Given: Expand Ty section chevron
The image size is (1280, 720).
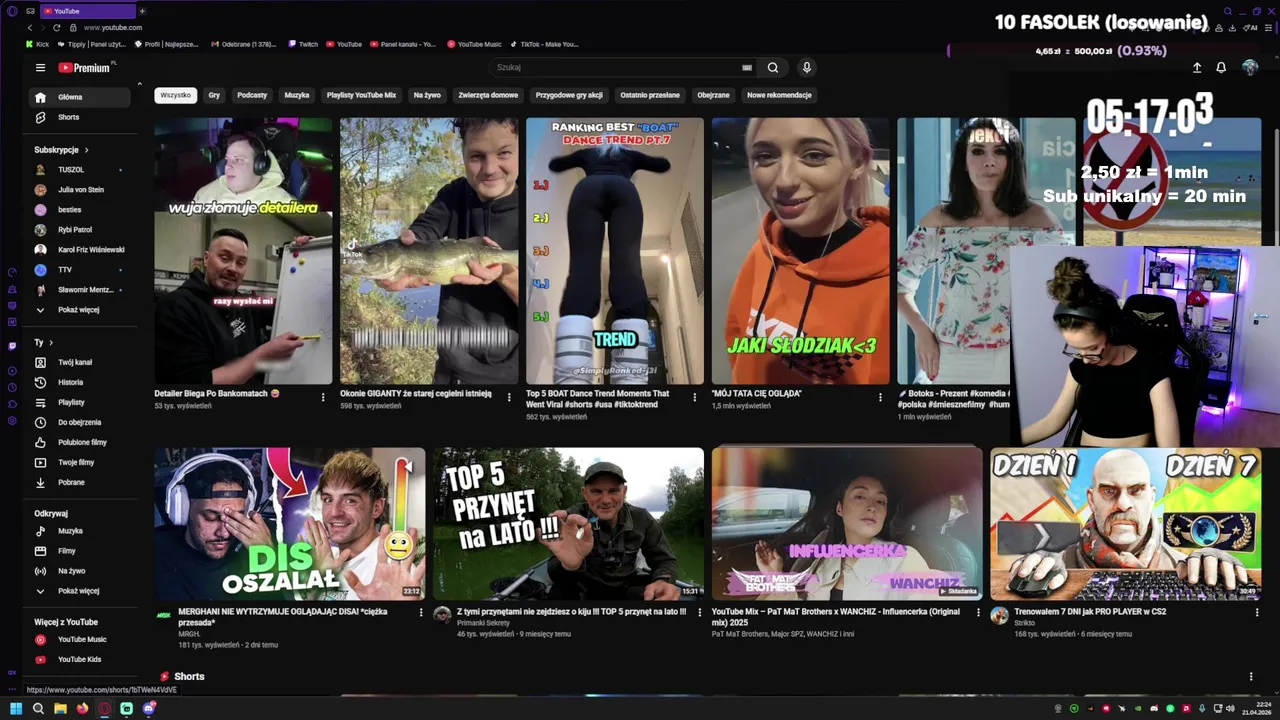Looking at the screenshot, I should (51, 343).
